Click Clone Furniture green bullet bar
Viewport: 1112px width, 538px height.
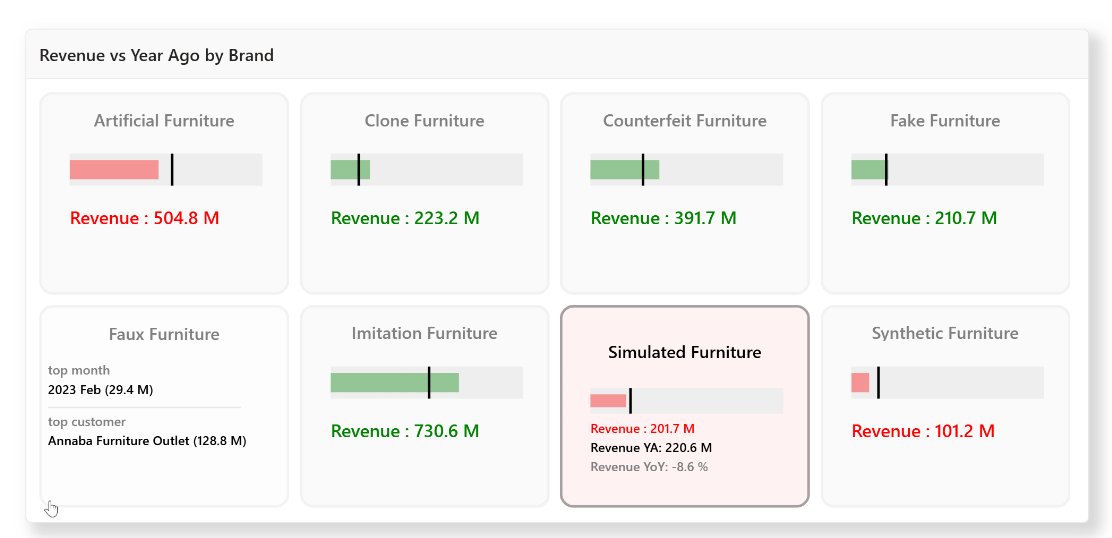350,169
